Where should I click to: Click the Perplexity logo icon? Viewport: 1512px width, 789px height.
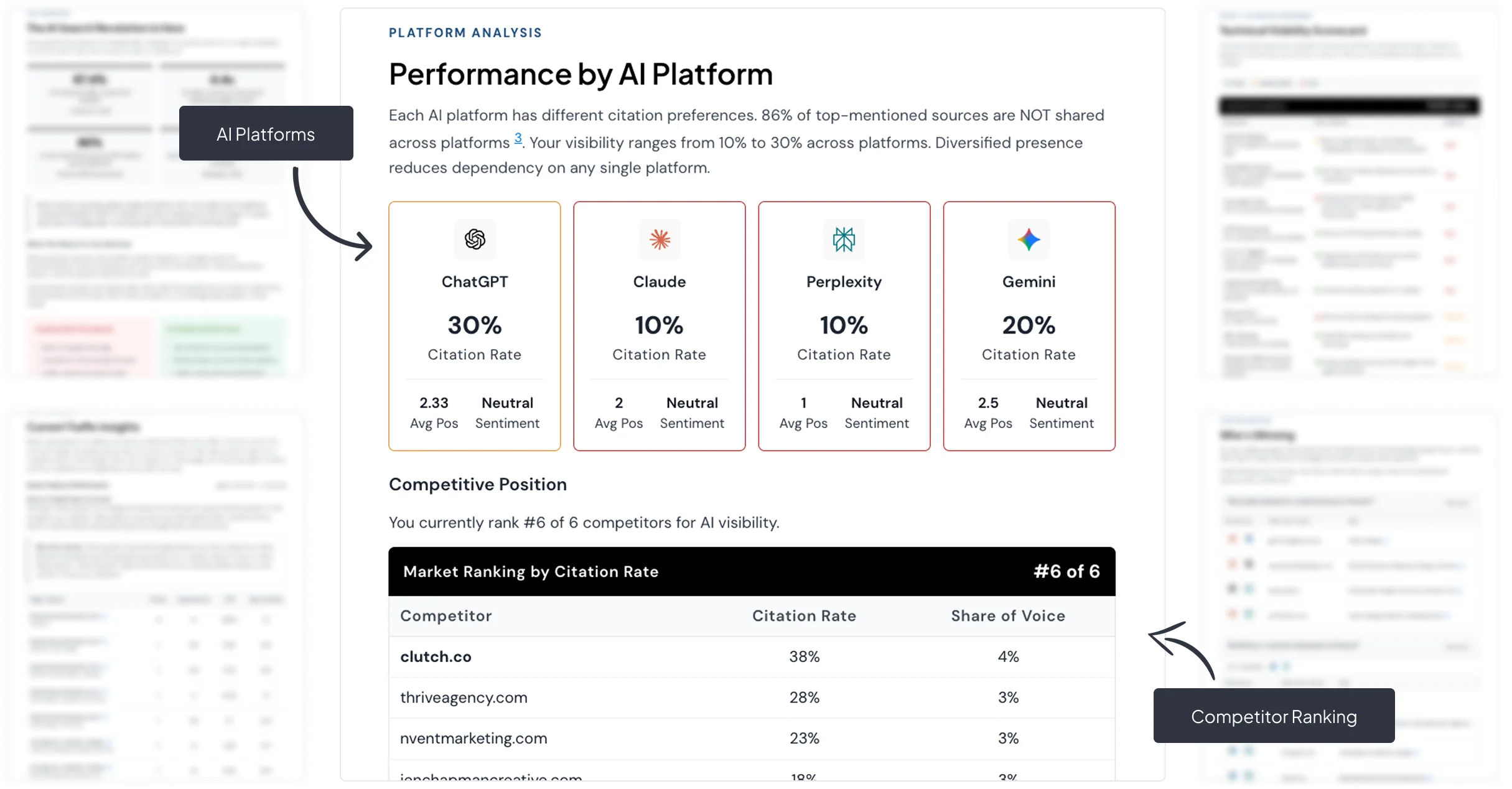click(844, 240)
